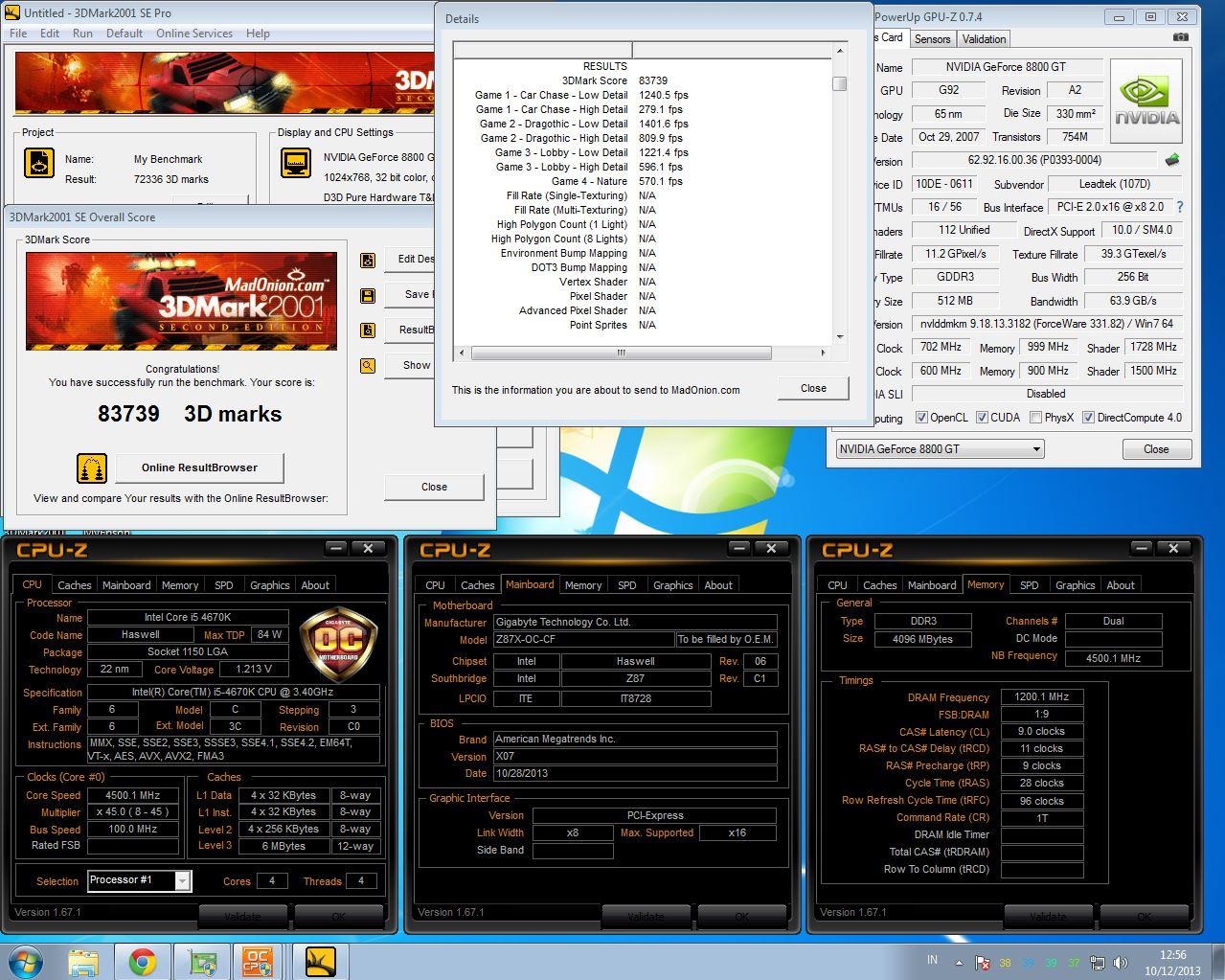The image size is (1225, 980).
Task: Click icon beside ResultBrowser button
Action: (x=368, y=330)
